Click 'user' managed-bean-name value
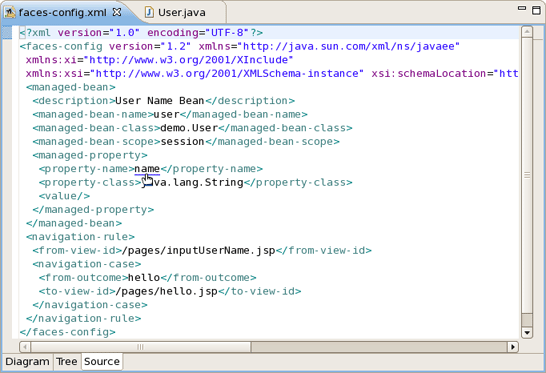 click(166, 114)
